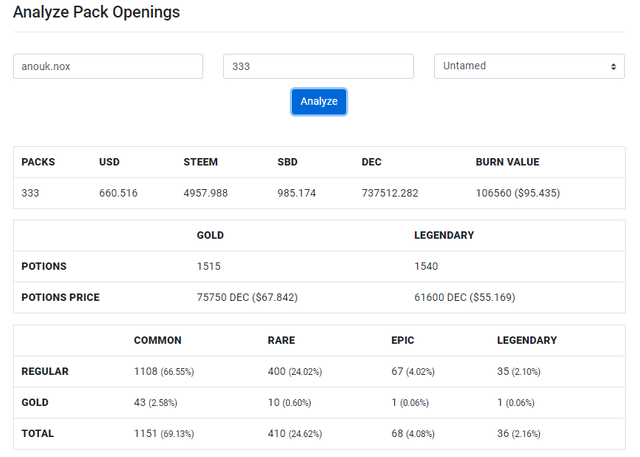Click the burn value 106560 ($95.435)
The image size is (640, 457).
click(518, 193)
